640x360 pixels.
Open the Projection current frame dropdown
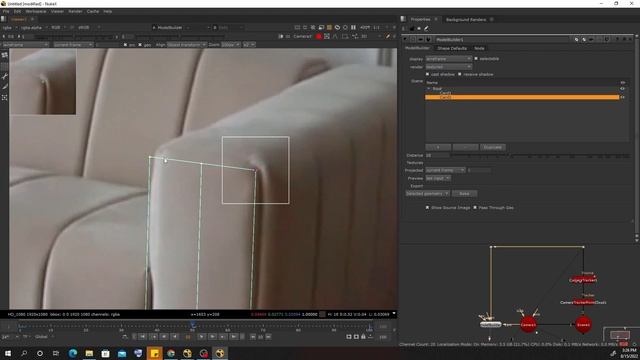(445, 170)
